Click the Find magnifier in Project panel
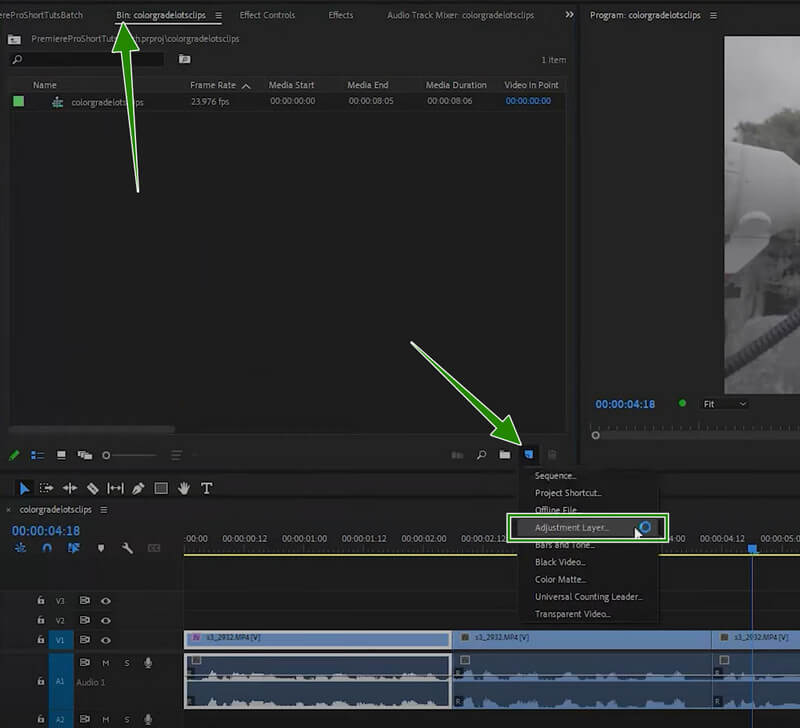This screenshot has height=728, width=800. [x=481, y=455]
